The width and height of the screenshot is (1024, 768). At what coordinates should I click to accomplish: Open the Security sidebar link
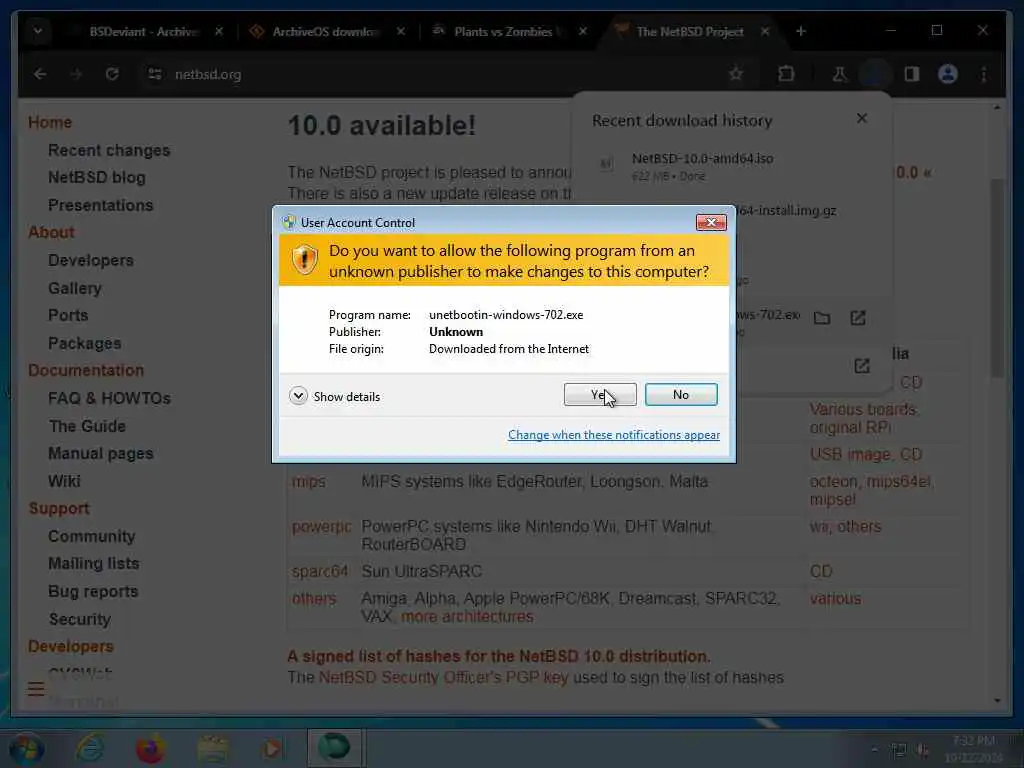[x=80, y=619]
